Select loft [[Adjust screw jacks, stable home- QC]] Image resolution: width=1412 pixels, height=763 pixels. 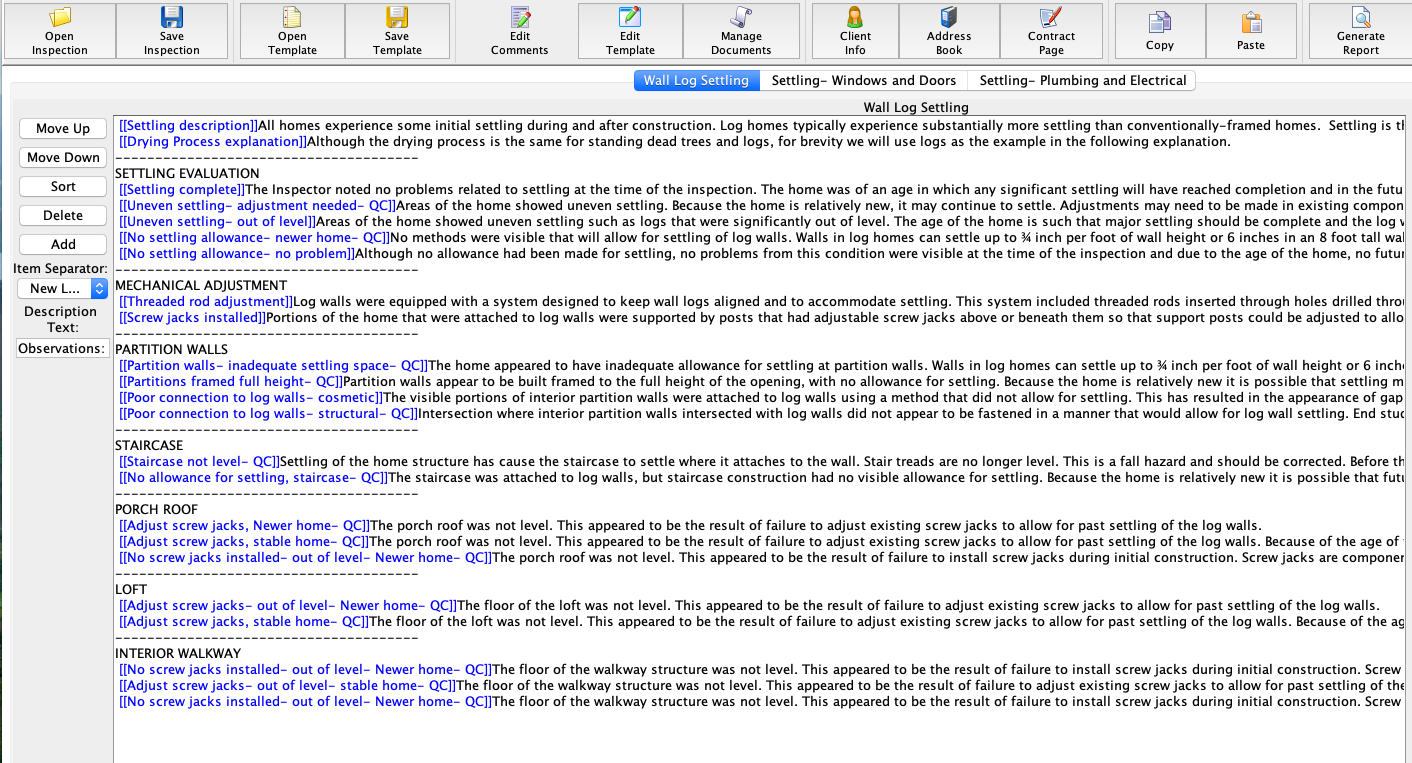coord(243,621)
